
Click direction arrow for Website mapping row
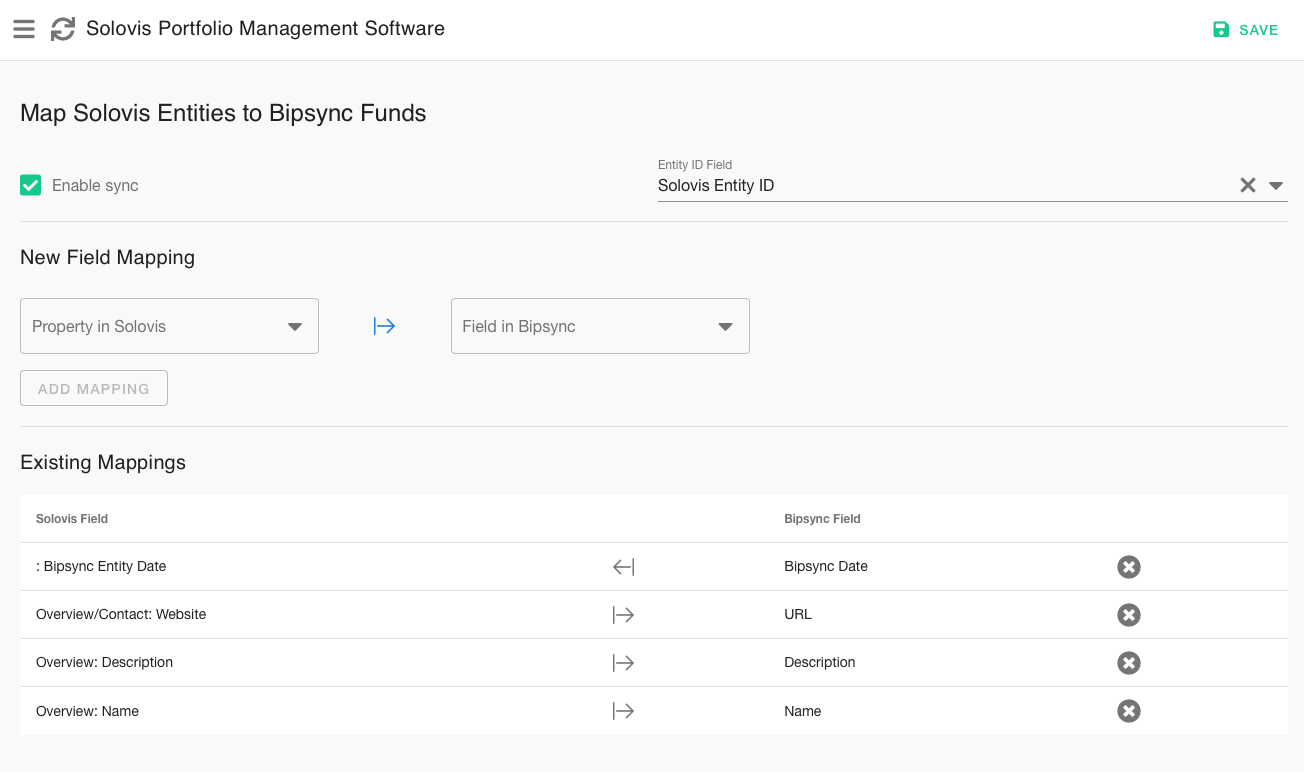pos(624,615)
